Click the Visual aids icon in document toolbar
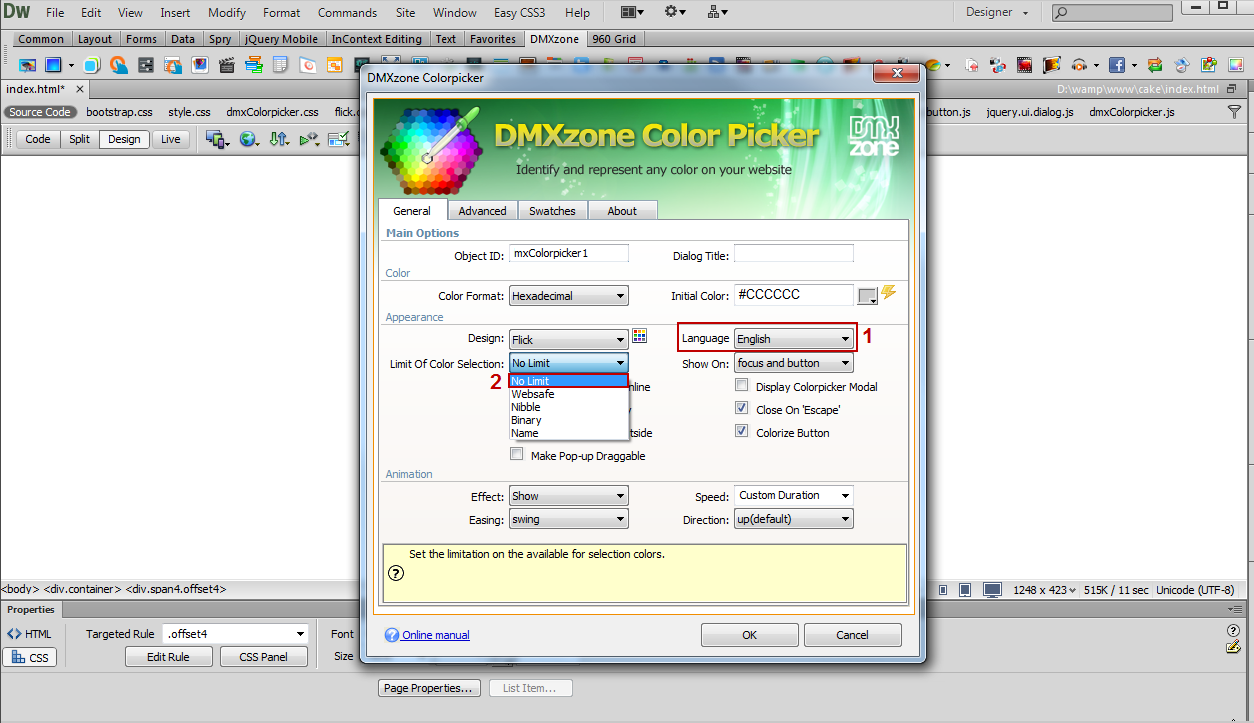1254x723 pixels. (340, 139)
